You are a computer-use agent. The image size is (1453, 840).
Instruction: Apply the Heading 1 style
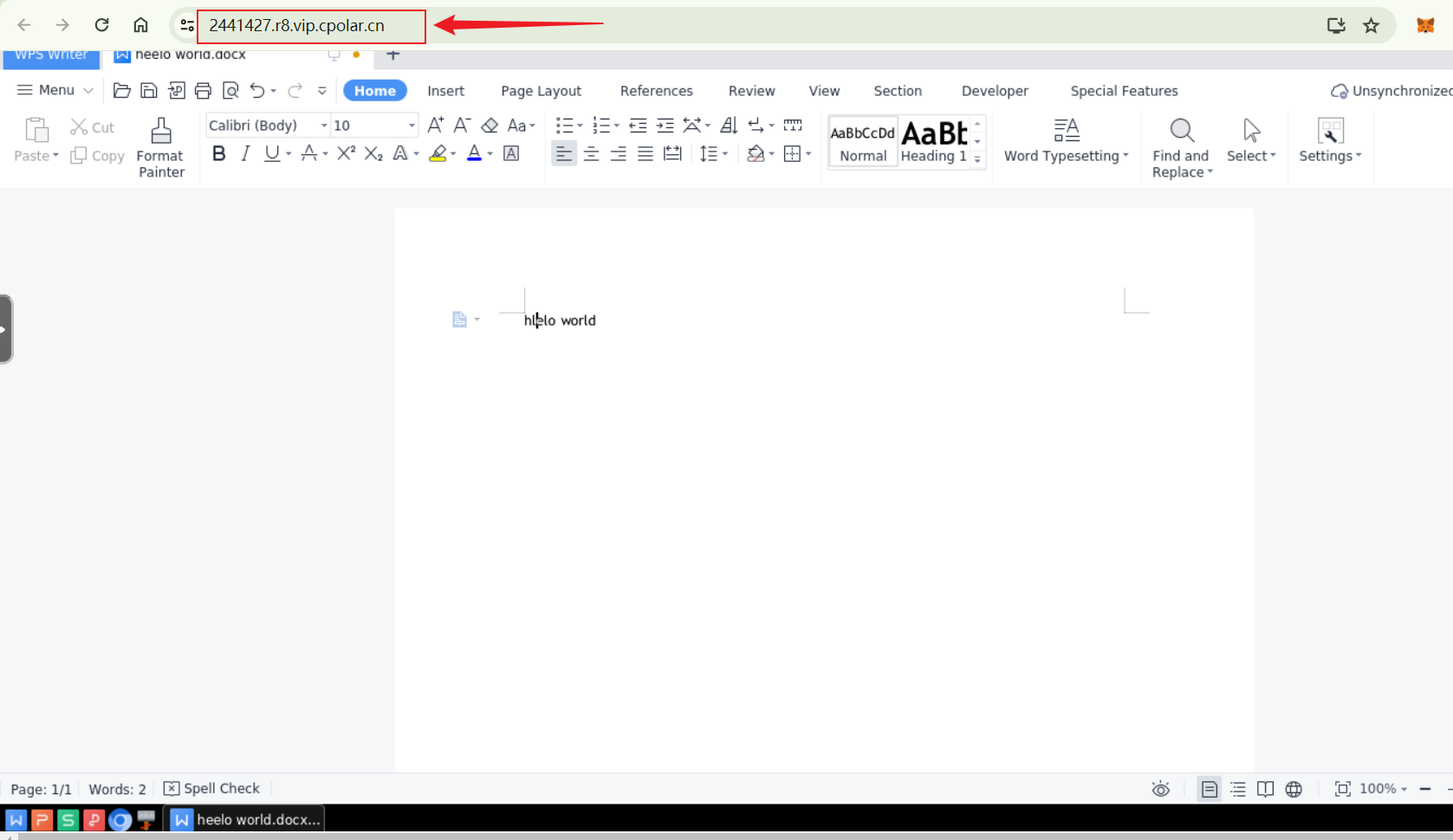934,141
